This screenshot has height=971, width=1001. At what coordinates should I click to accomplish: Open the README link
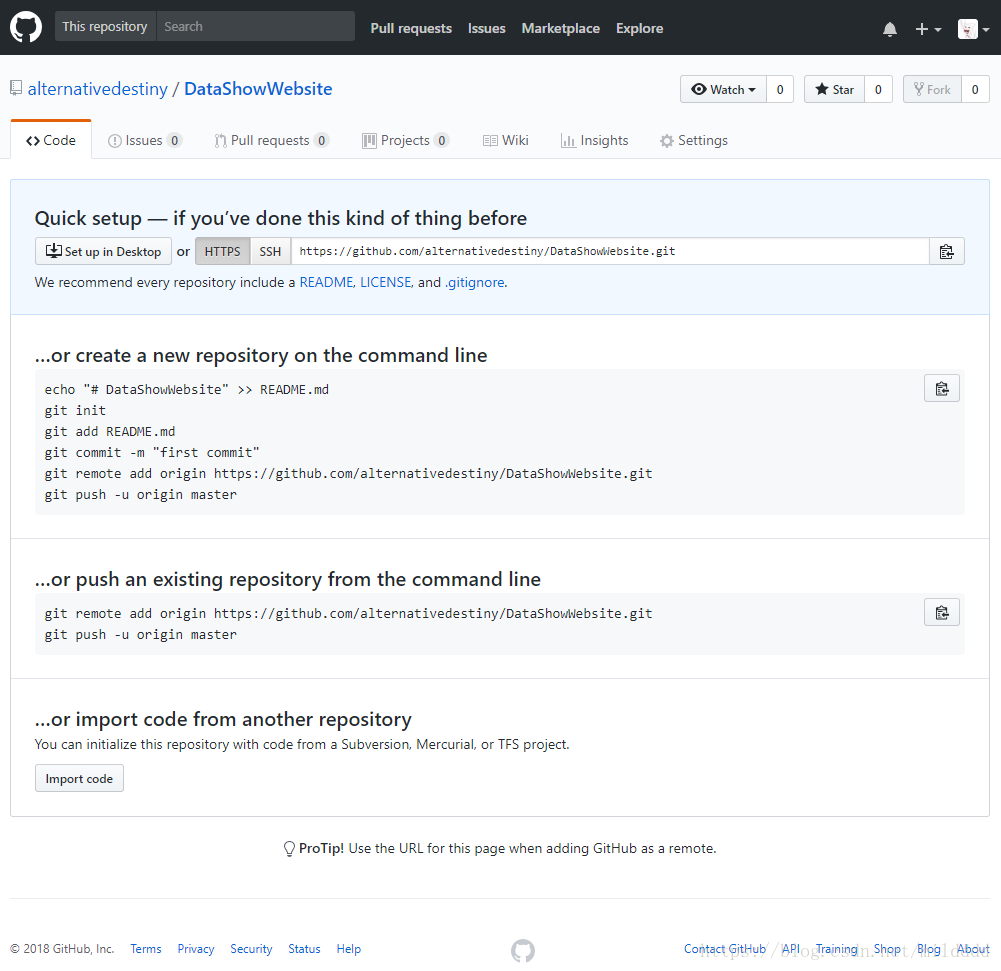(326, 282)
